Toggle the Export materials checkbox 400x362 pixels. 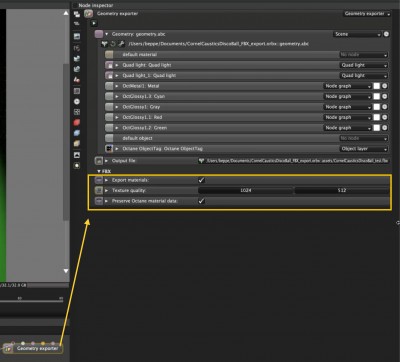(201, 180)
